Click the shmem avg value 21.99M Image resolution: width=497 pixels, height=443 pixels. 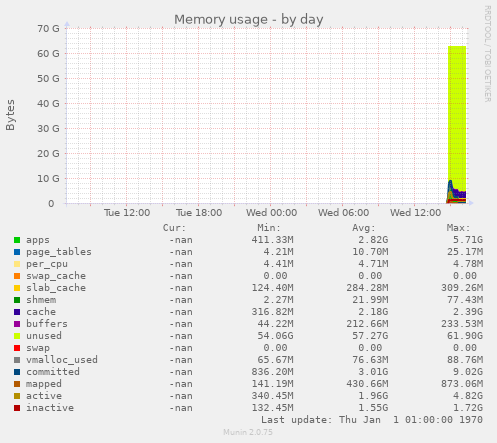coord(370,300)
